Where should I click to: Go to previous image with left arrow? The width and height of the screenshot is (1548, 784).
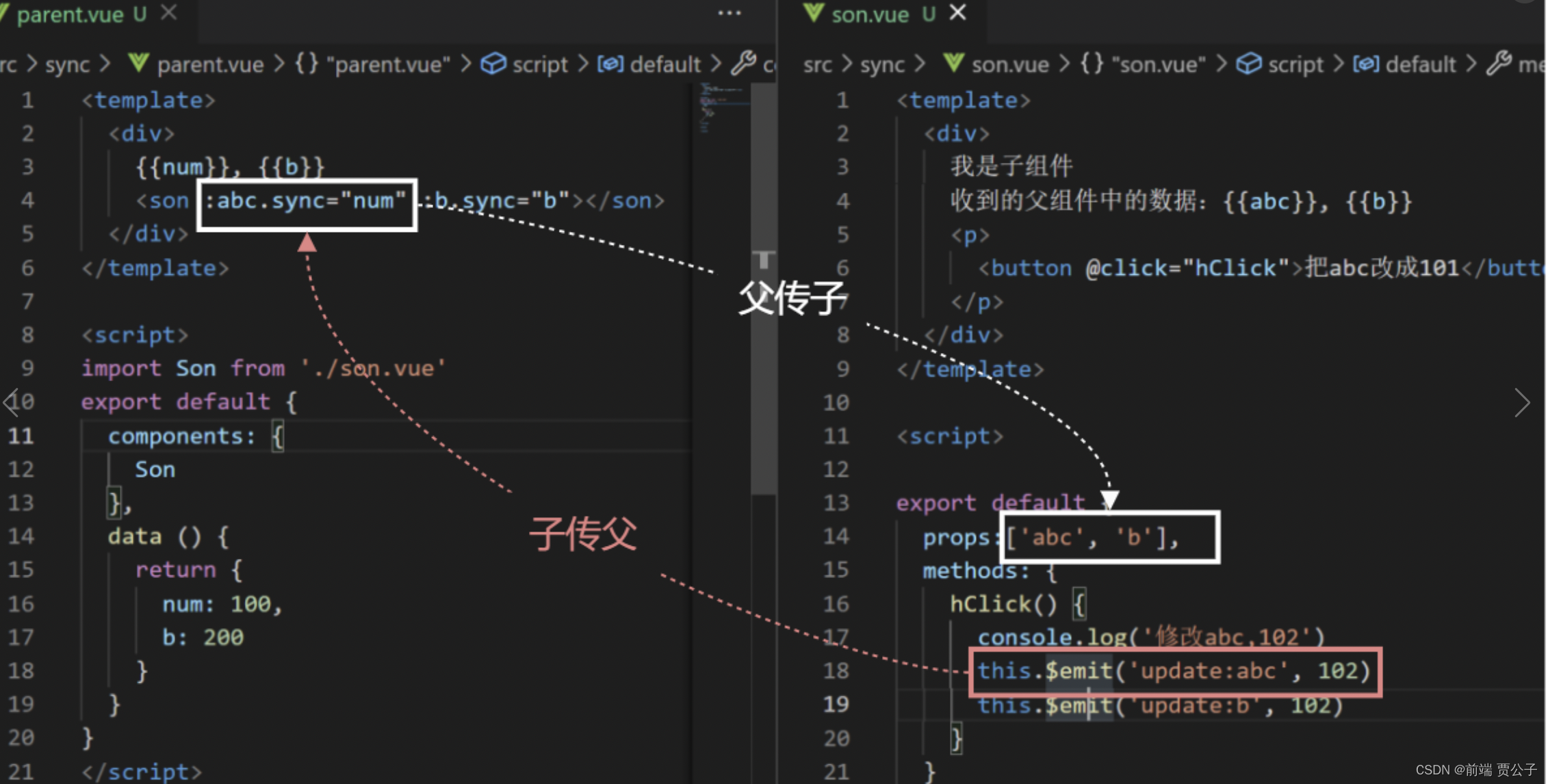pos(11,402)
